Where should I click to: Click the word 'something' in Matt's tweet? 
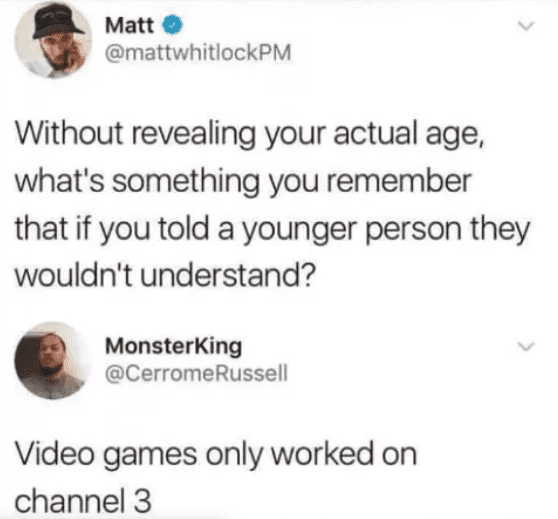pyautogui.click(x=186, y=183)
